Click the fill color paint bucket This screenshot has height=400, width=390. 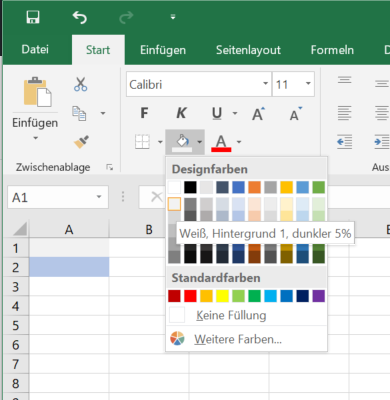(182, 142)
